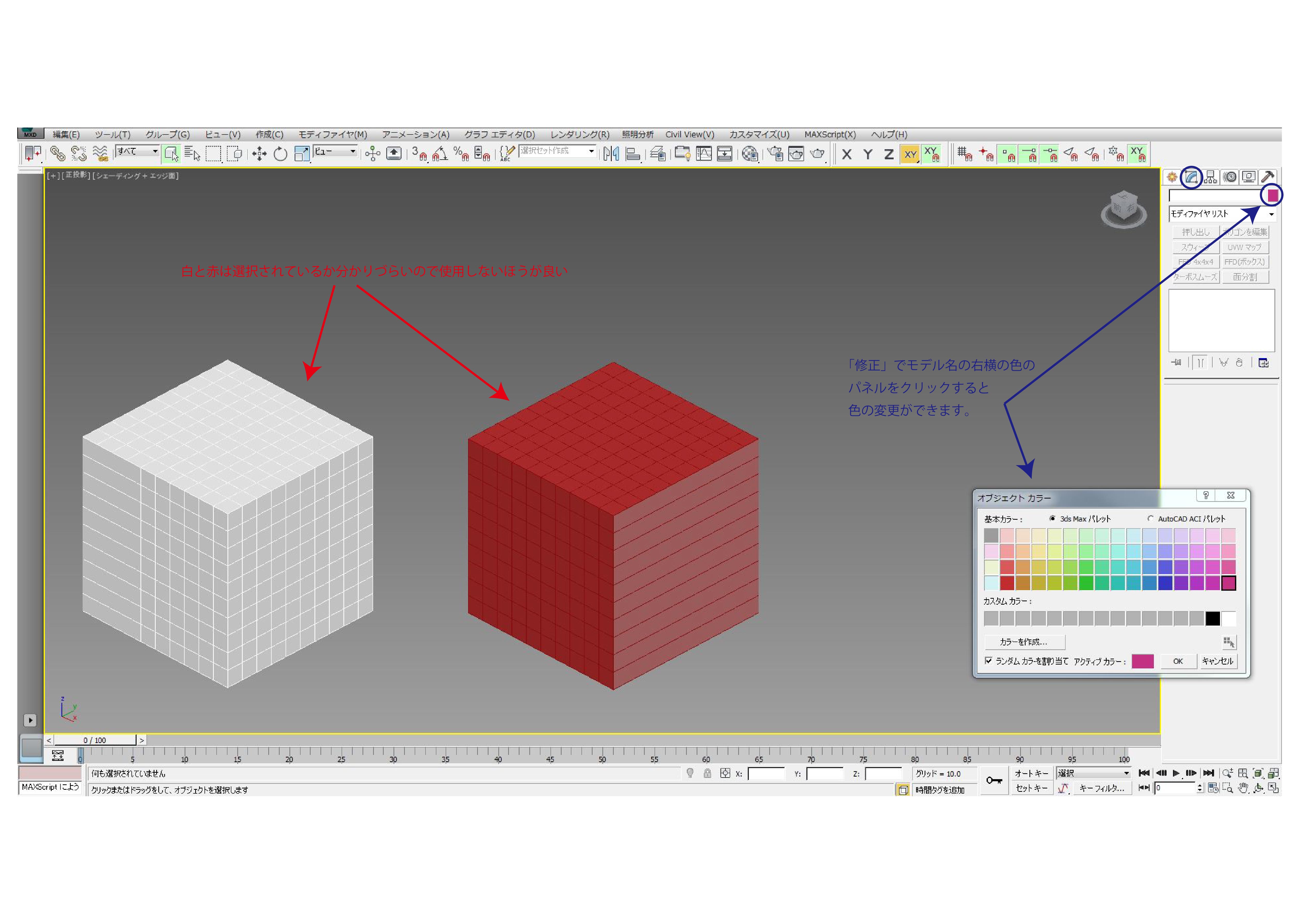Select the Rotate tool icon
Image resolution: width=1299 pixels, height=924 pixels.
(x=280, y=154)
